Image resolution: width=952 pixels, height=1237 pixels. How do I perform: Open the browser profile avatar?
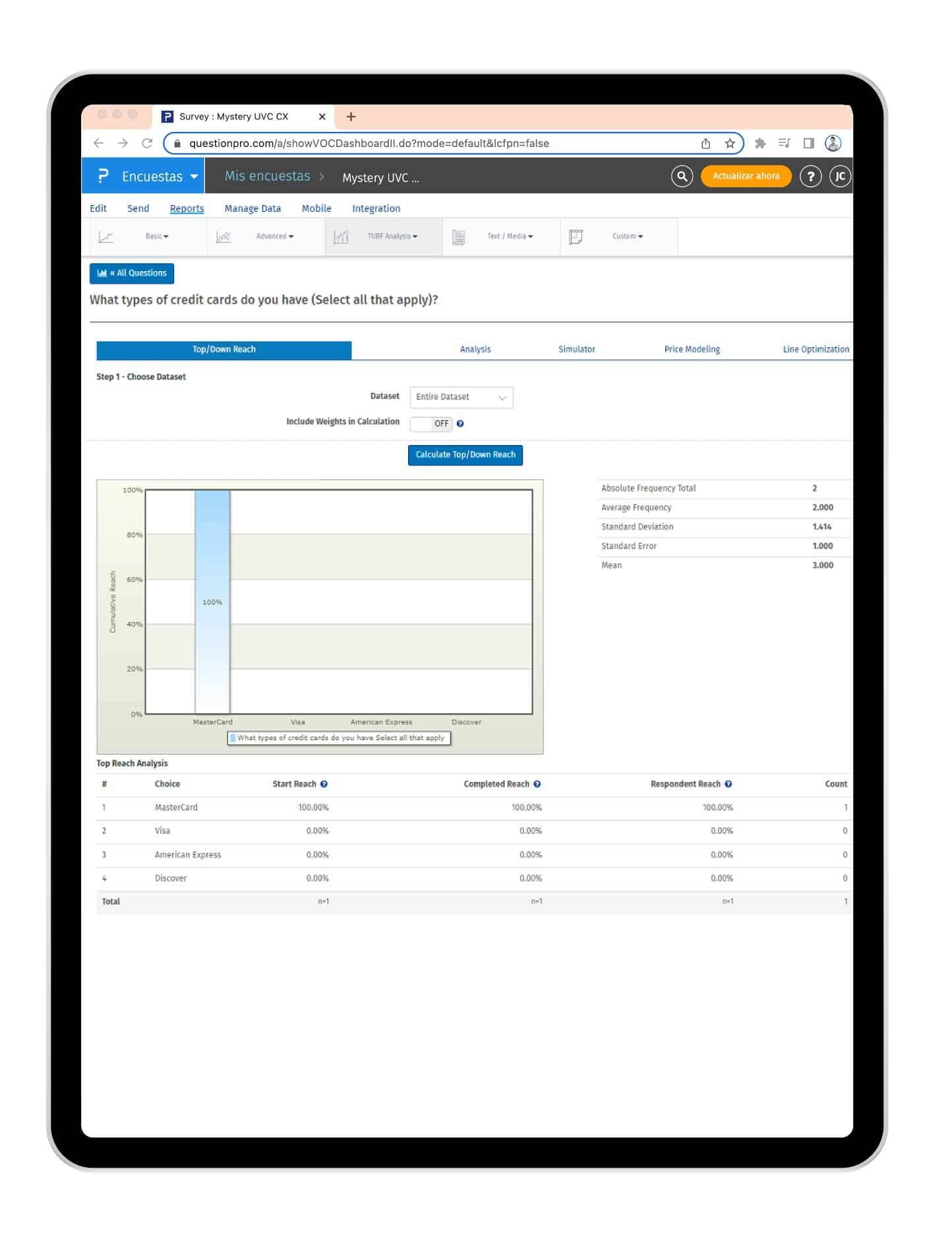pos(833,143)
